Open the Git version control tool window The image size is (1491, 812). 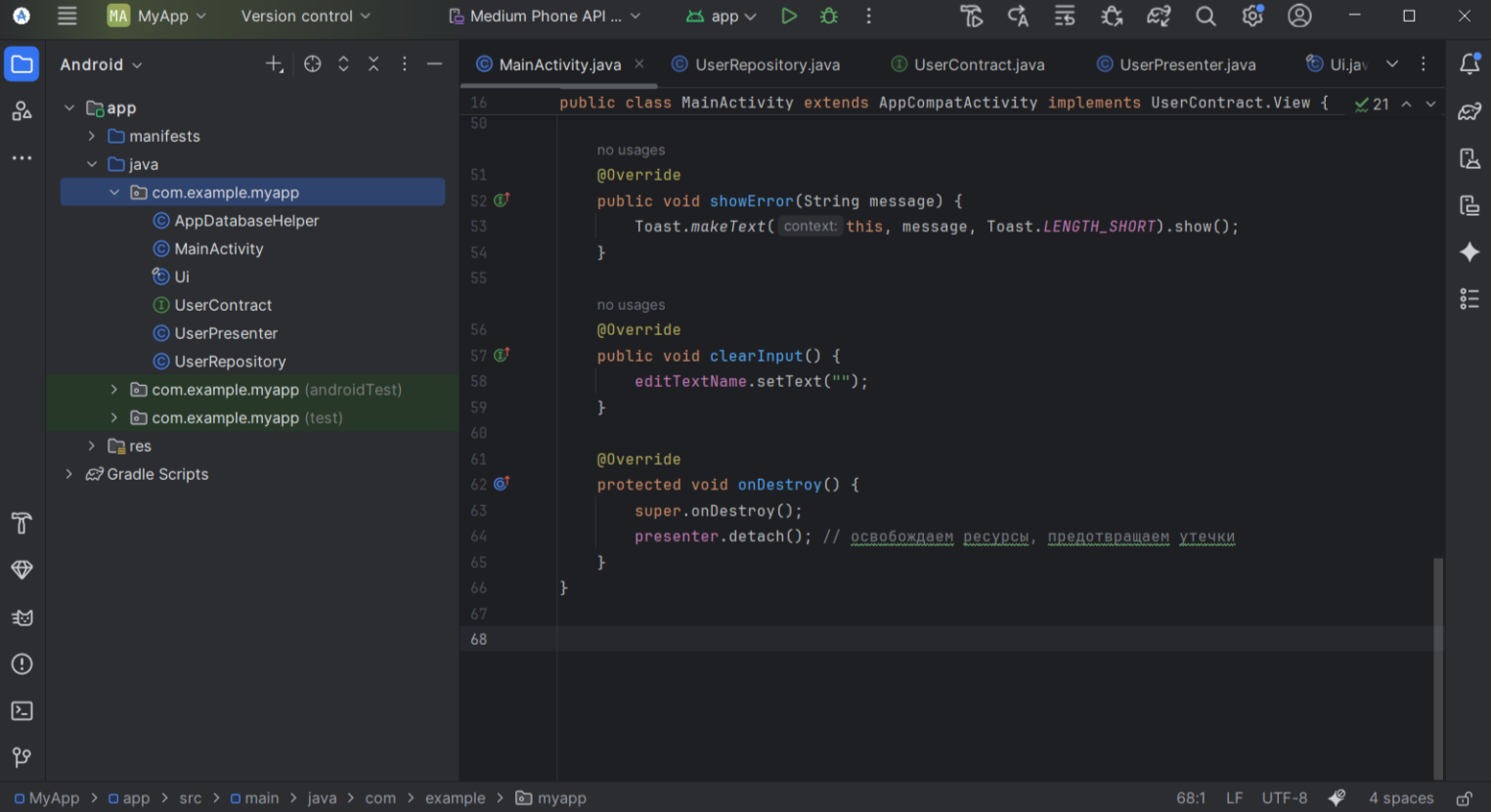click(x=22, y=757)
